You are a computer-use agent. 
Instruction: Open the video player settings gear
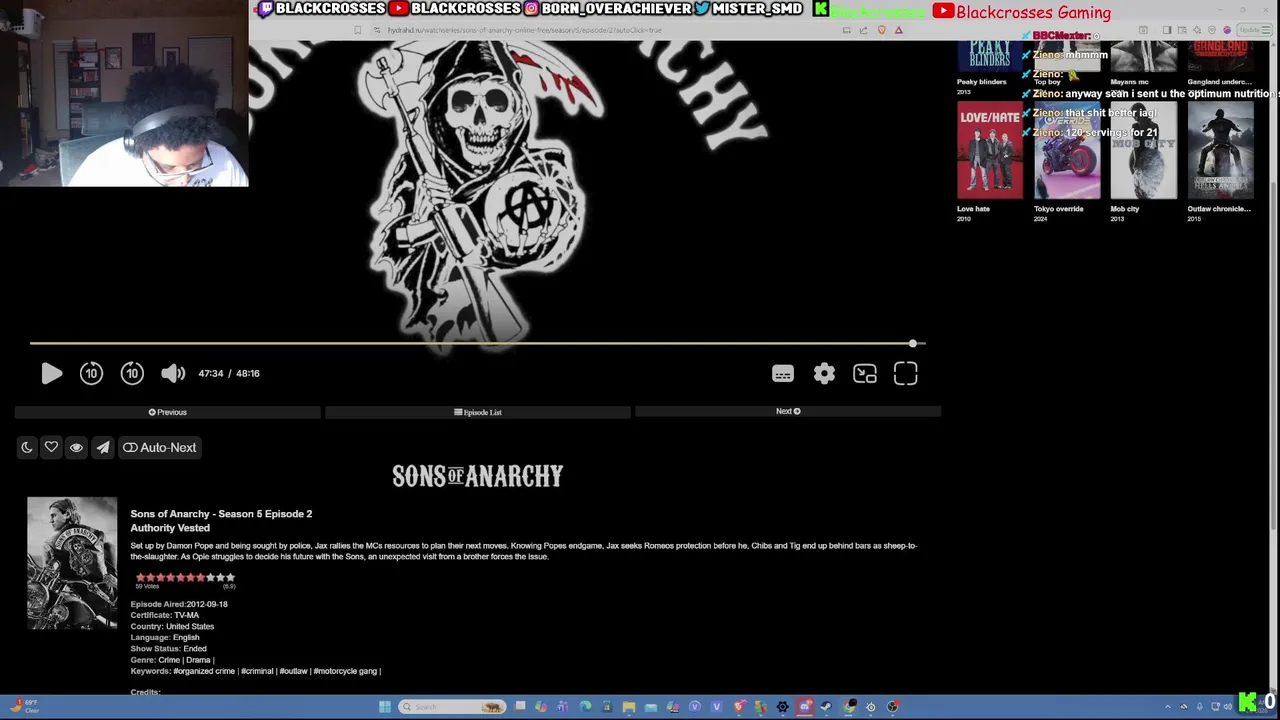(824, 374)
